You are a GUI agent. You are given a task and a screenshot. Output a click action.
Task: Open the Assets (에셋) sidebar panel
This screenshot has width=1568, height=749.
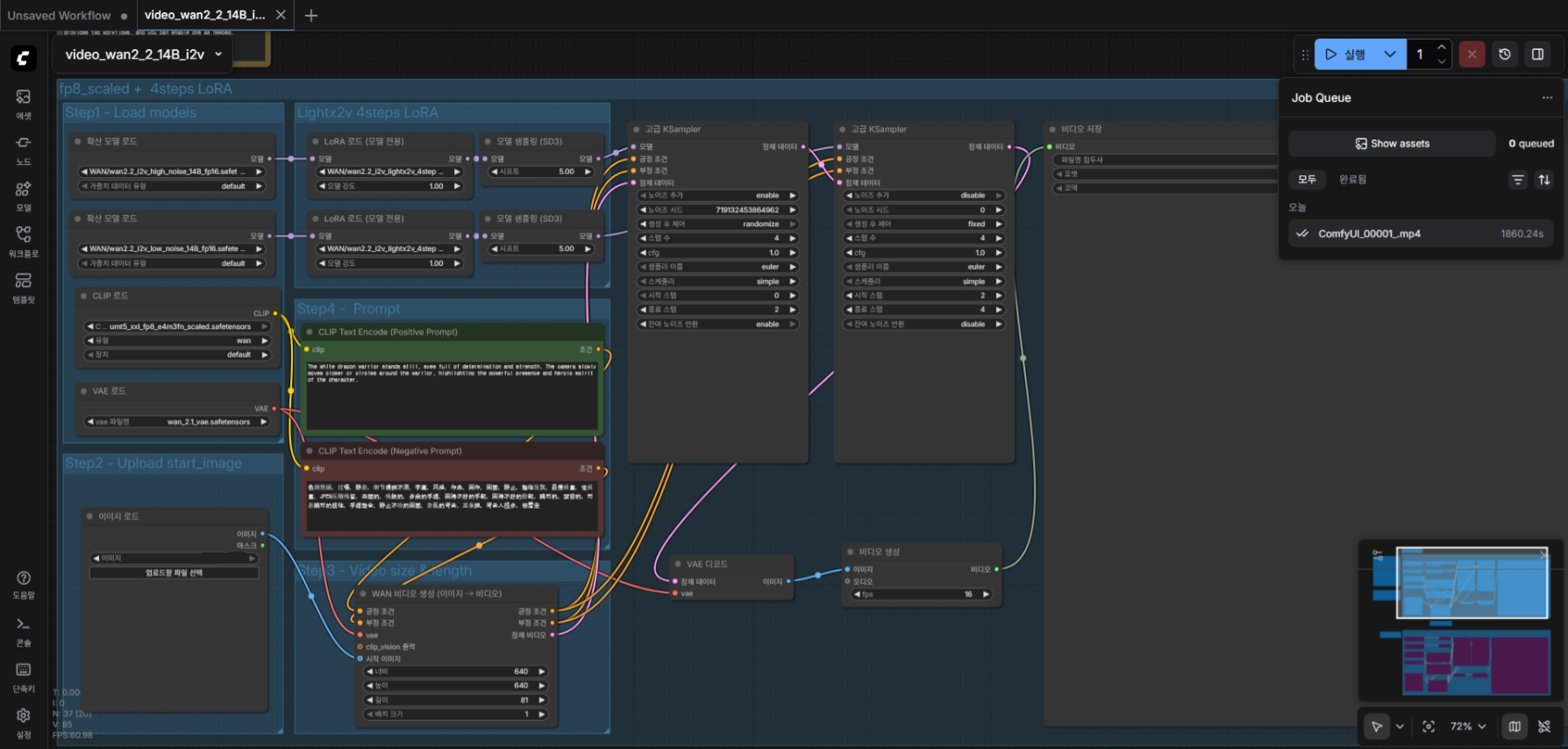tap(24, 103)
